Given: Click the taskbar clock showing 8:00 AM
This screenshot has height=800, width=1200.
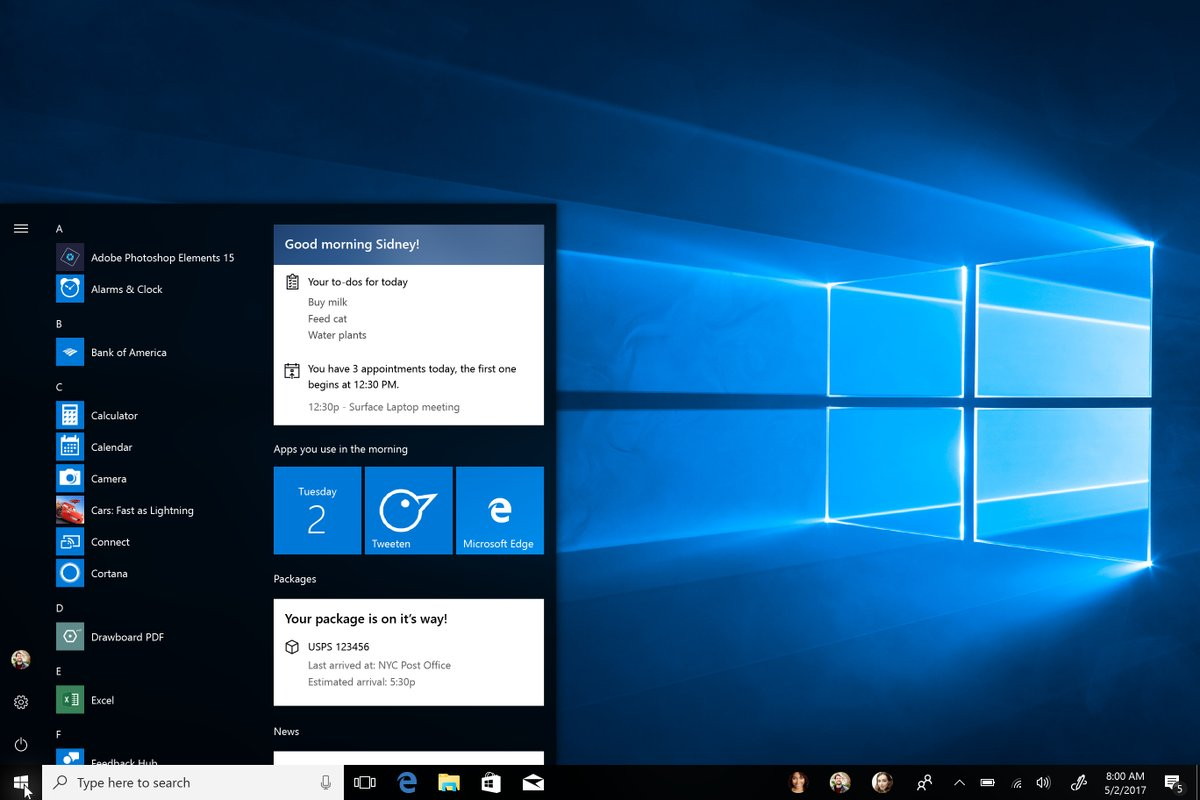Looking at the screenshot, I should (x=1125, y=782).
